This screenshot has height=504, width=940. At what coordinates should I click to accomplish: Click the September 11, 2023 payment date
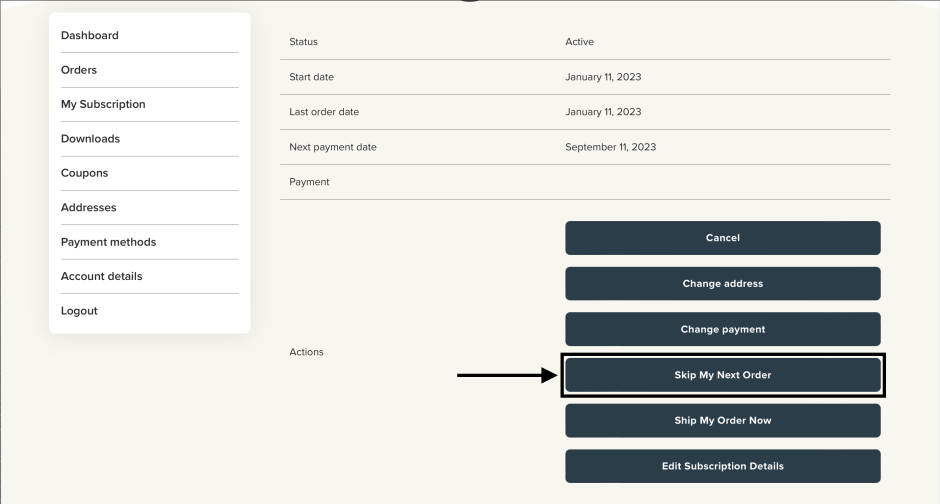610,147
